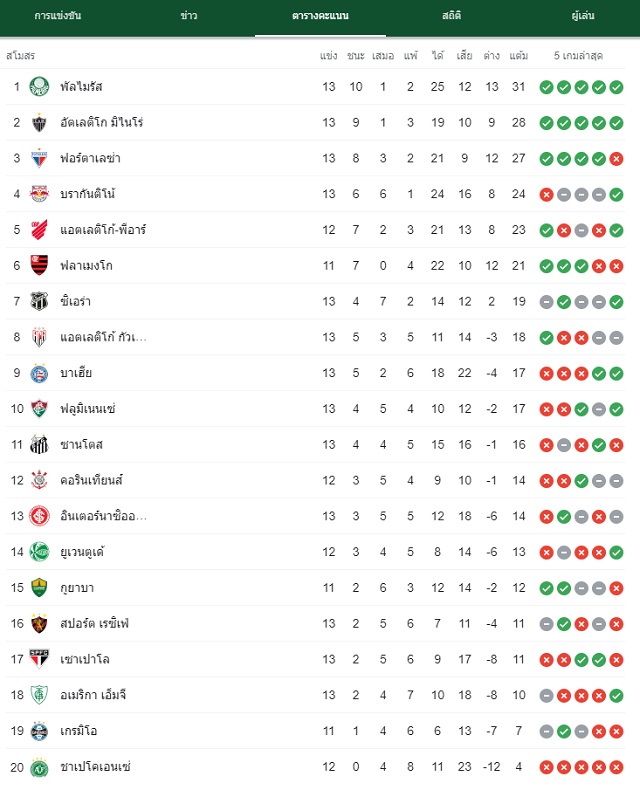Click the Internacional red round crest

click(x=39, y=516)
